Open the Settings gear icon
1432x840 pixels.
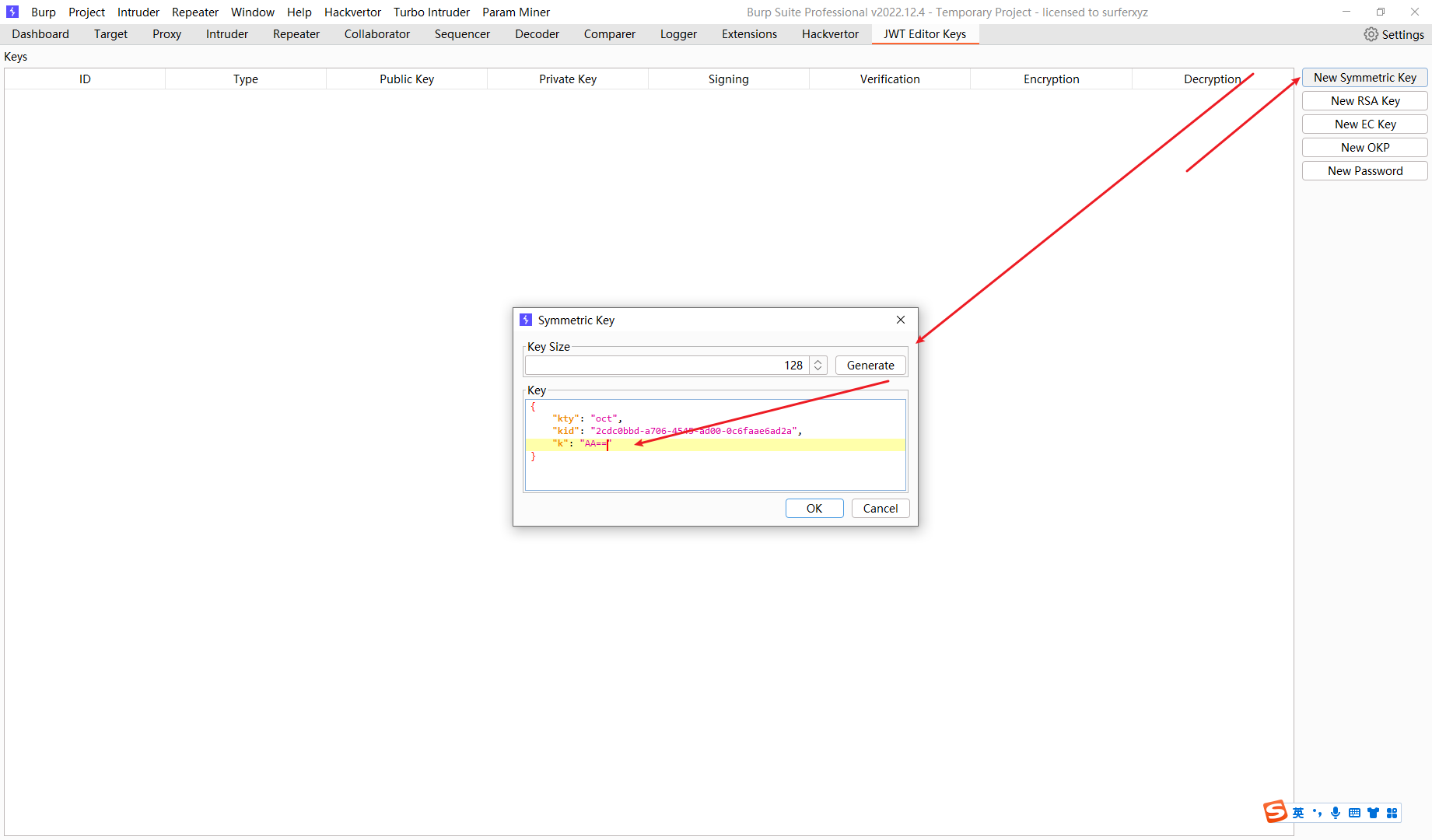[x=1371, y=34]
